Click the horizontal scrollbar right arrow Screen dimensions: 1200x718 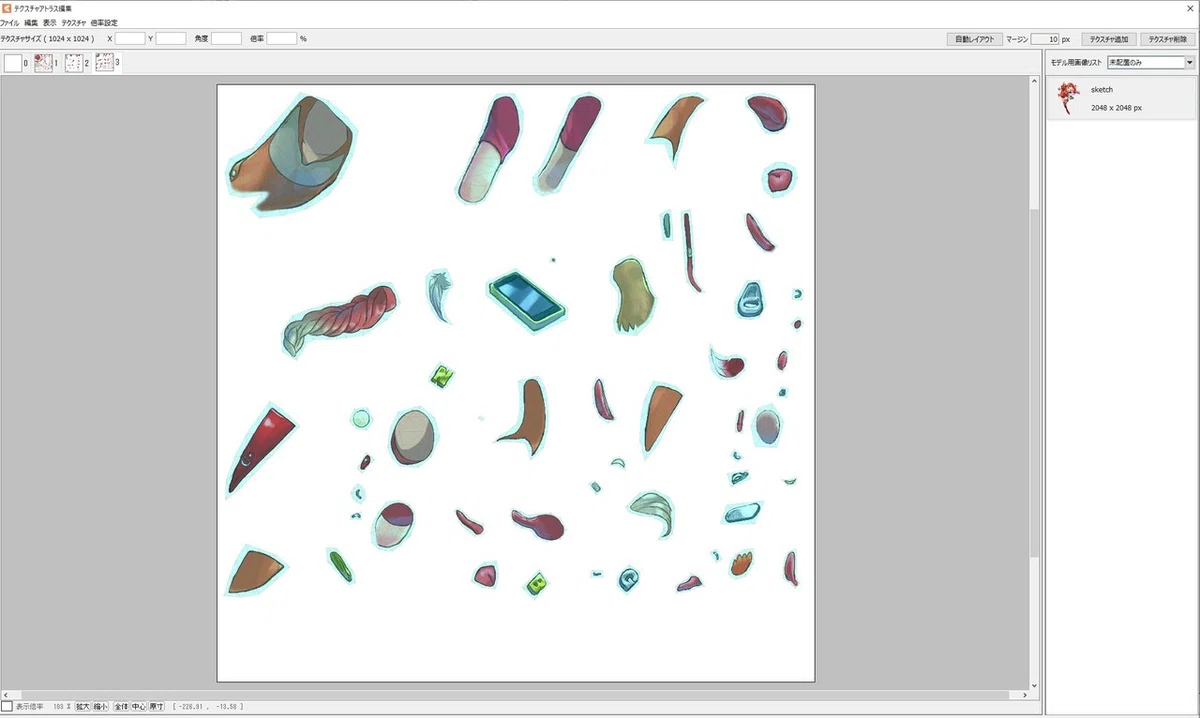pos(1023,694)
